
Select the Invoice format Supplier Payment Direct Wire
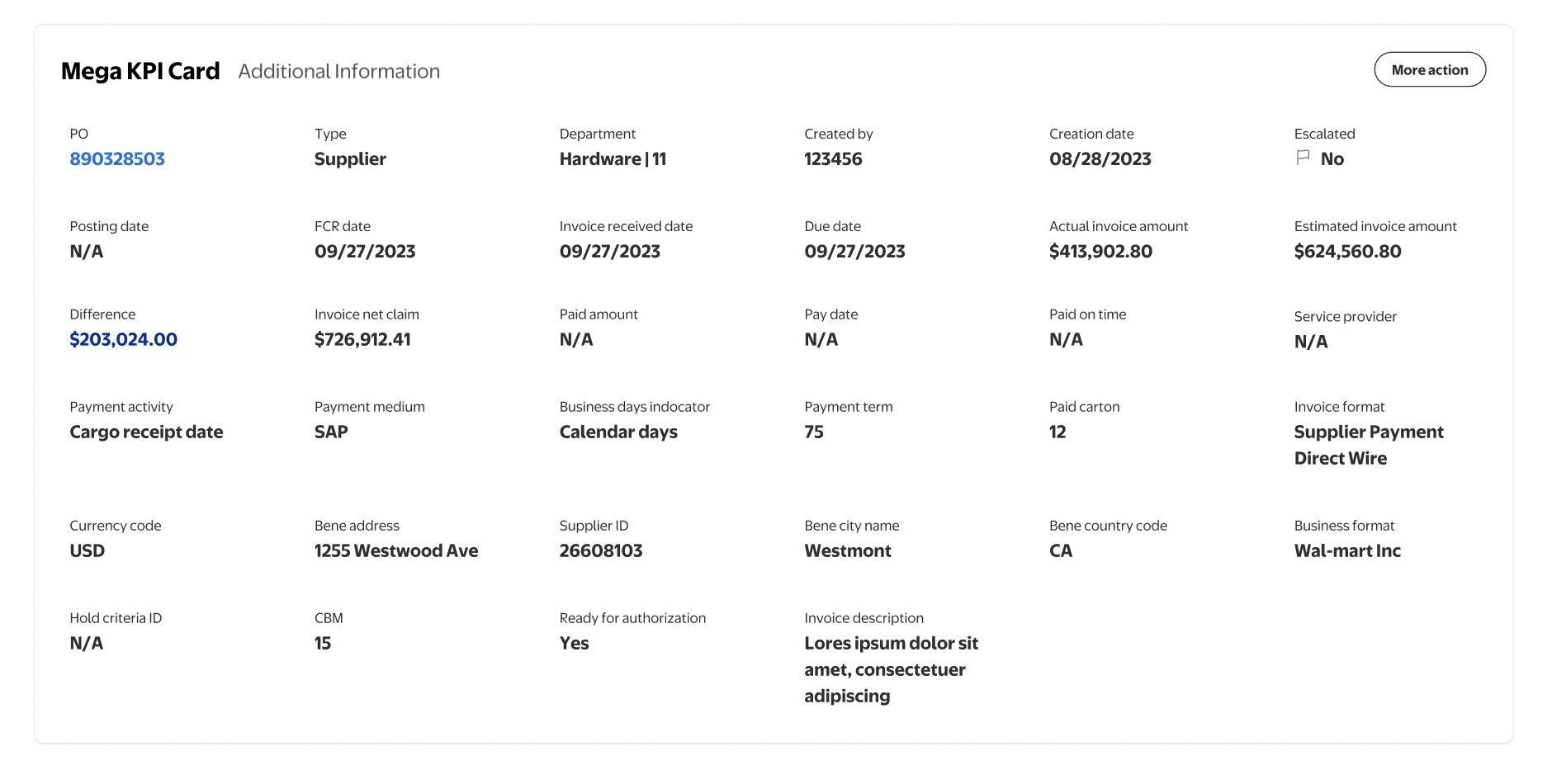click(x=1368, y=445)
